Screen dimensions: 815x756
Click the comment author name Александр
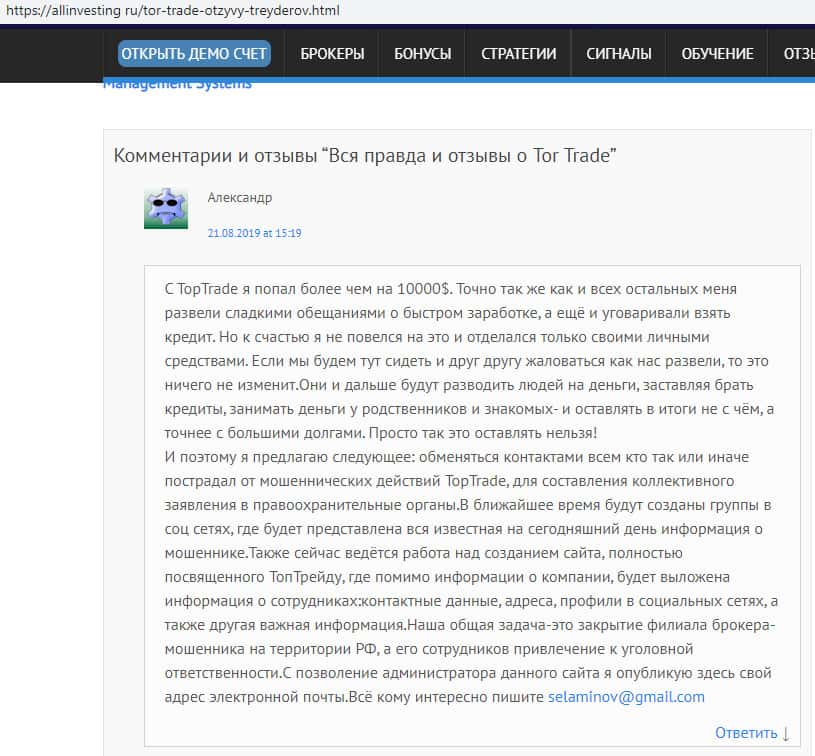click(x=240, y=198)
